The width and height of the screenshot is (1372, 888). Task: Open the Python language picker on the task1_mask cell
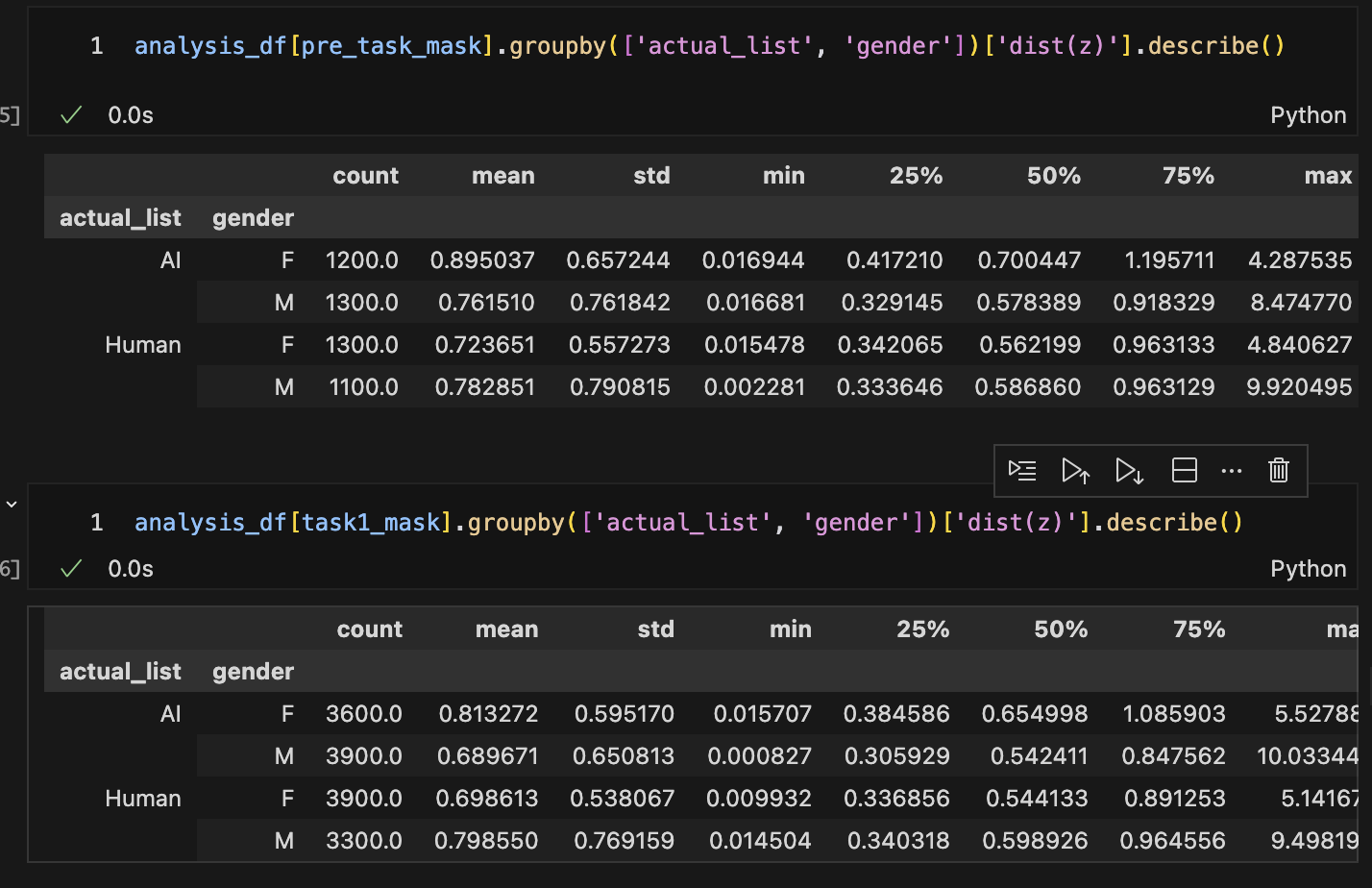pyautogui.click(x=1308, y=569)
